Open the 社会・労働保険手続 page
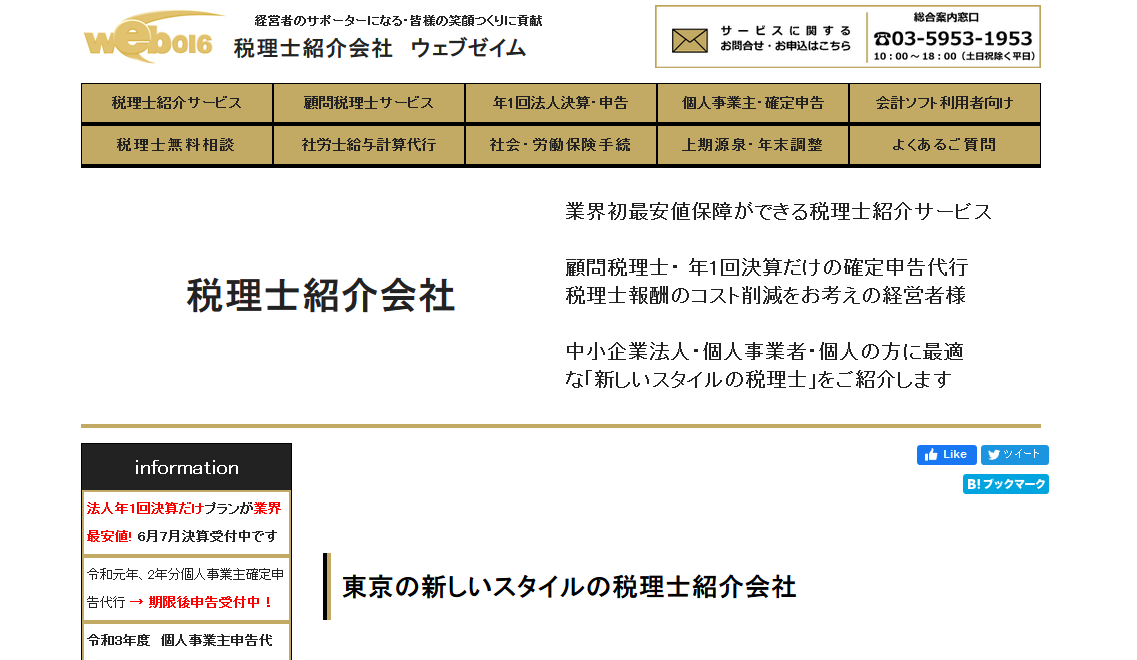Image resolution: width=1137 pixels, height=660 pixels. click(560, 145)
